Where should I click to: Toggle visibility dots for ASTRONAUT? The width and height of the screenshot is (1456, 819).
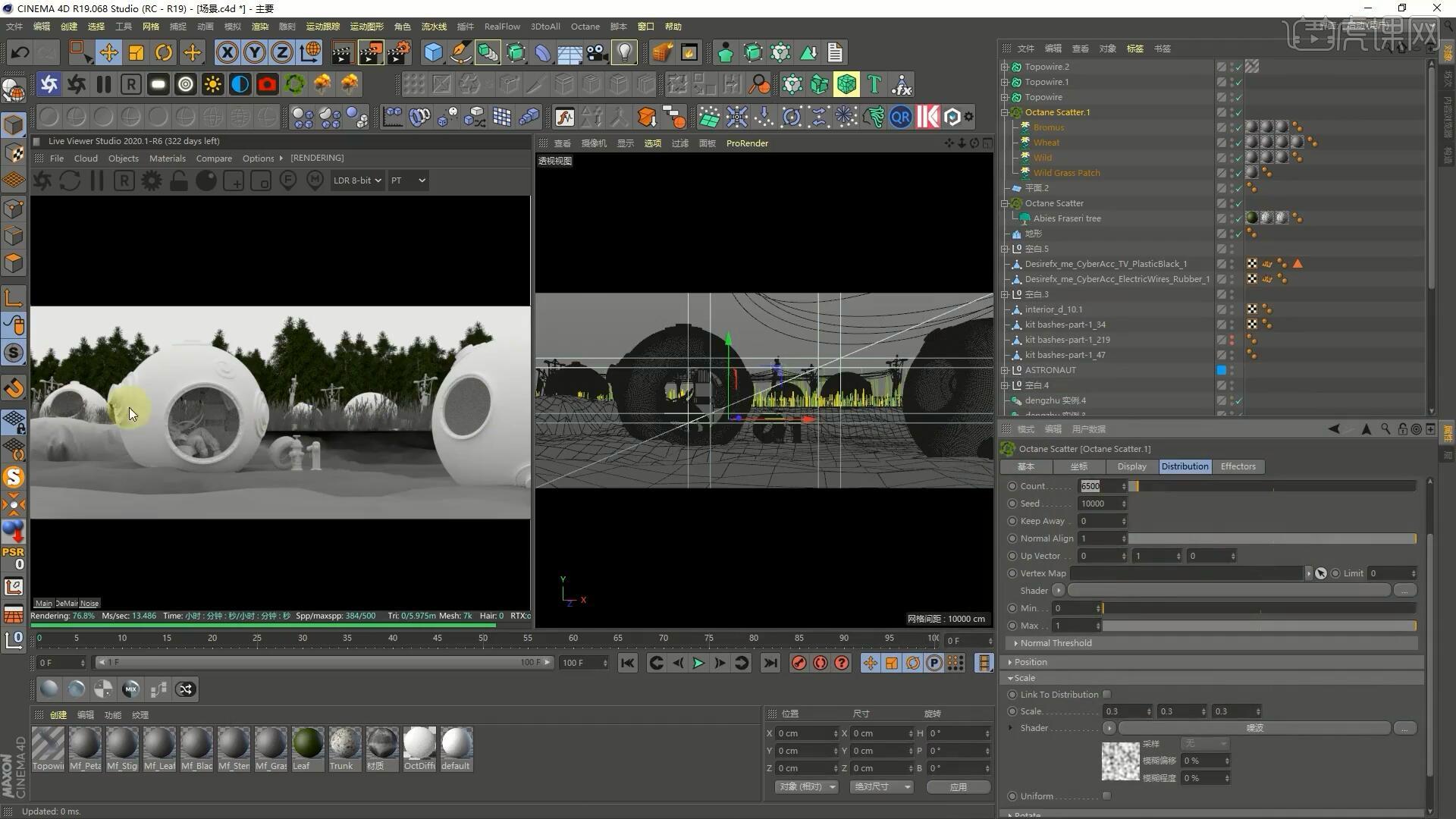point(1232,370)
